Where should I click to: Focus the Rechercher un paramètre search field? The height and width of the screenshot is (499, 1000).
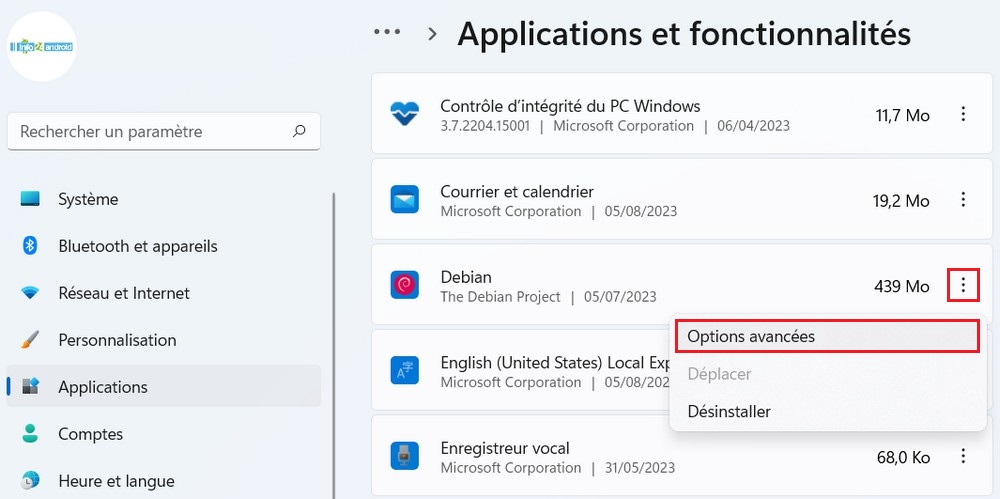(x=163, y=131)
